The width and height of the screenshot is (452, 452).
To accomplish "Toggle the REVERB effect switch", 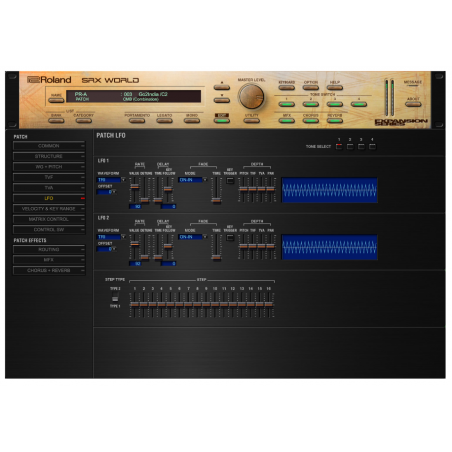I will [x=335, y=121].
